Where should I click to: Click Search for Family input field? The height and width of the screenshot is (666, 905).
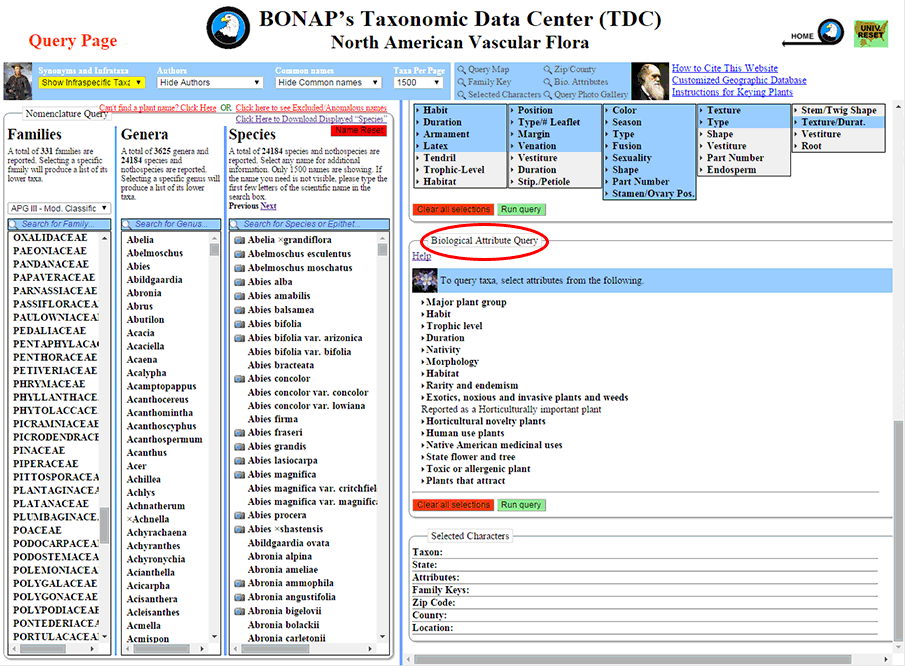point(59,224)
